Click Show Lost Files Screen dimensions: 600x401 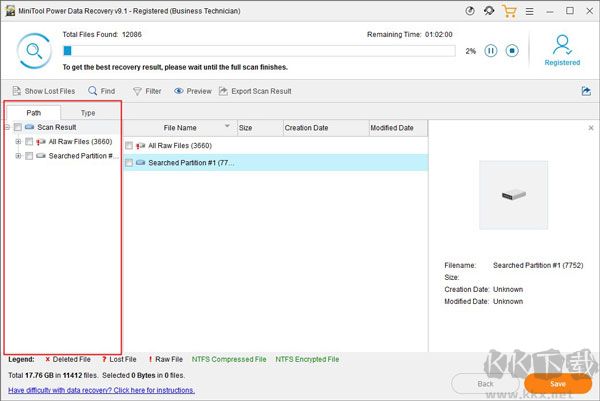click(44, 91)
